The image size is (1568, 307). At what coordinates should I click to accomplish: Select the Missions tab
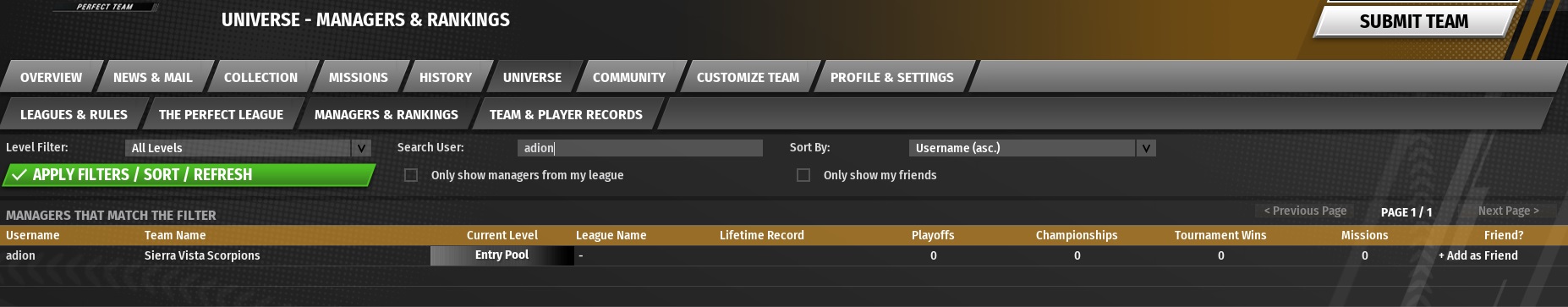359,77
